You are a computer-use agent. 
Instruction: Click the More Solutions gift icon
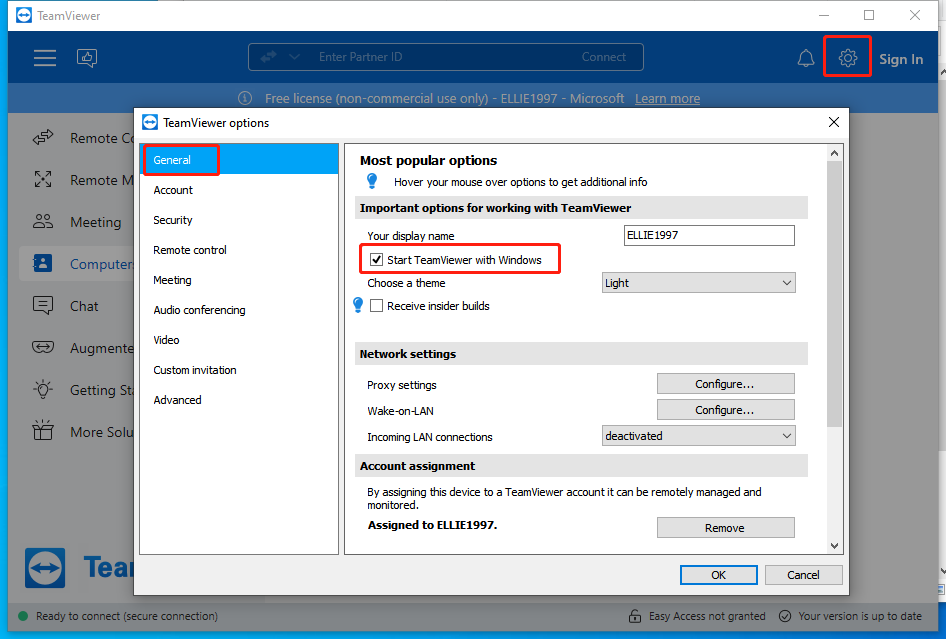pos(43,431)
